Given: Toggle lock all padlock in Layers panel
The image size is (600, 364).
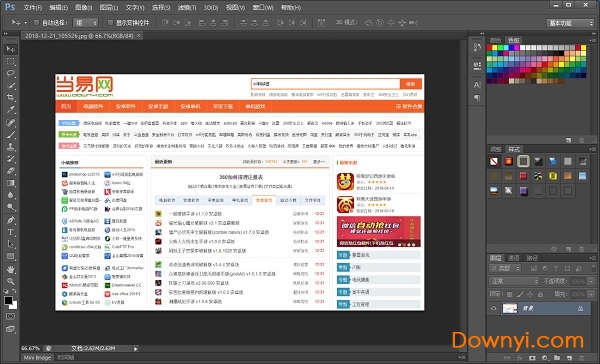Looking at the screenshot, I should [x=540, y=294].
